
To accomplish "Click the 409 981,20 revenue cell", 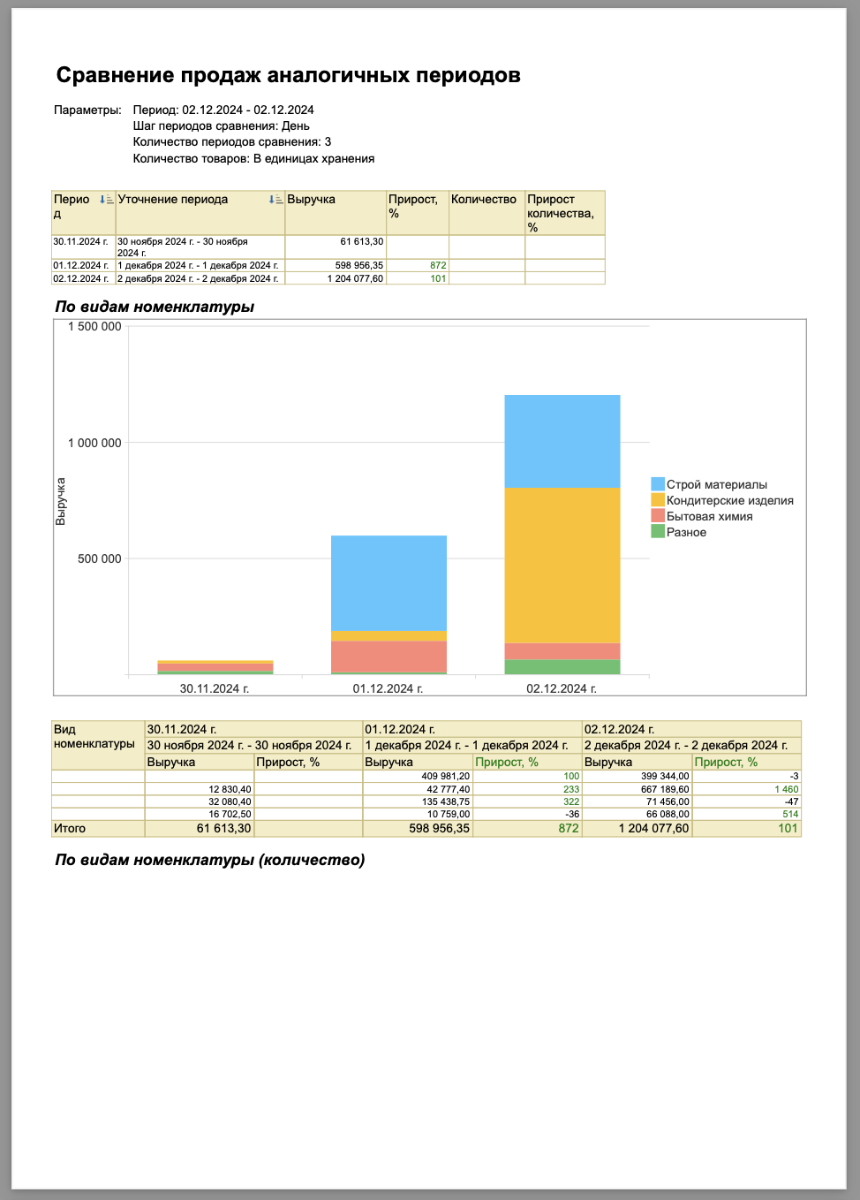I will (x=416, y=776).
